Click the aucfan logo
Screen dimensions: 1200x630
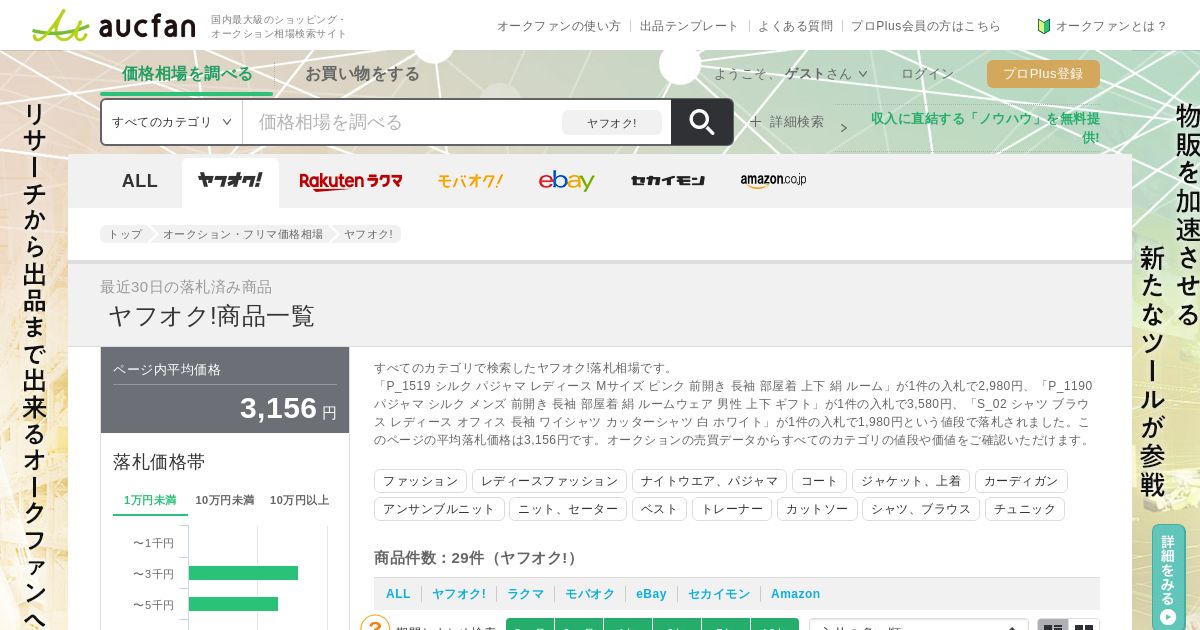[112, 25]
